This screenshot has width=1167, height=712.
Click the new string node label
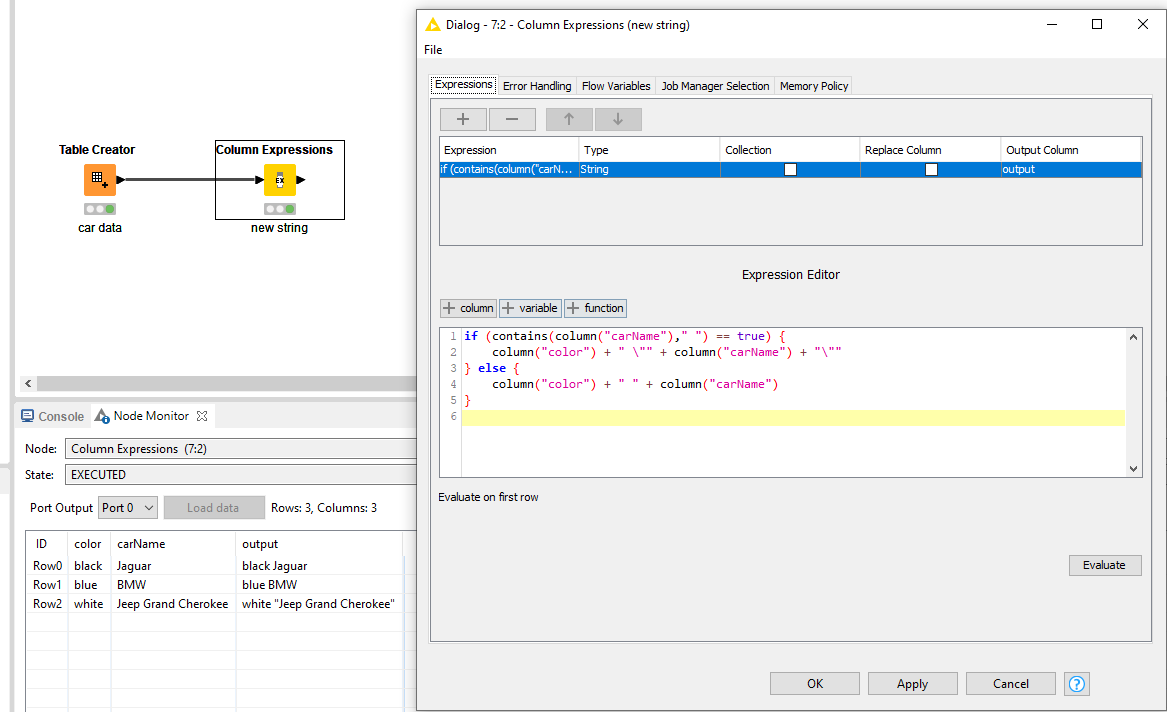point(279,228)
